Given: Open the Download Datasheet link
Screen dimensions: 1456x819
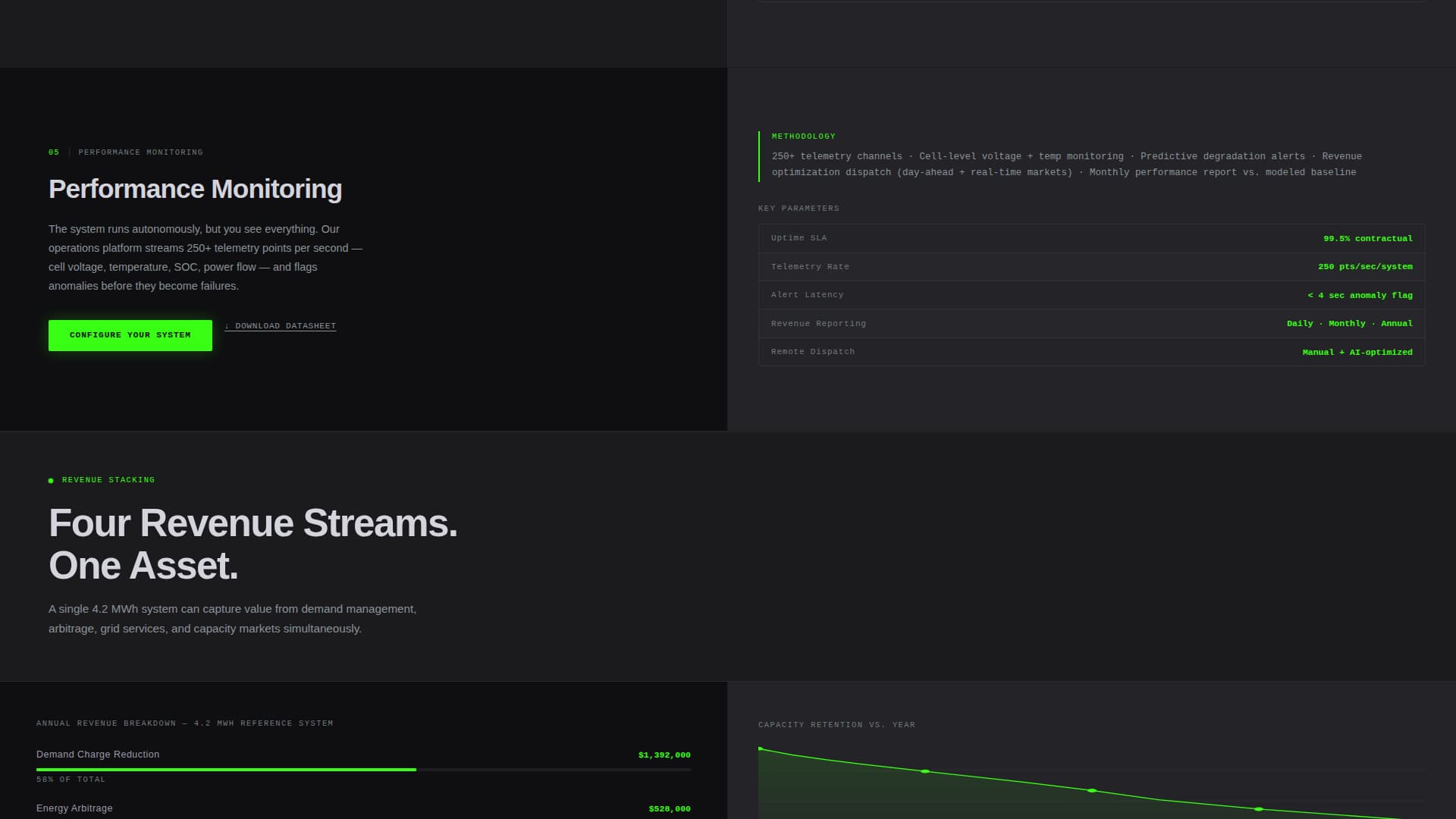Looking at the screenshot, I should point(281,326).
